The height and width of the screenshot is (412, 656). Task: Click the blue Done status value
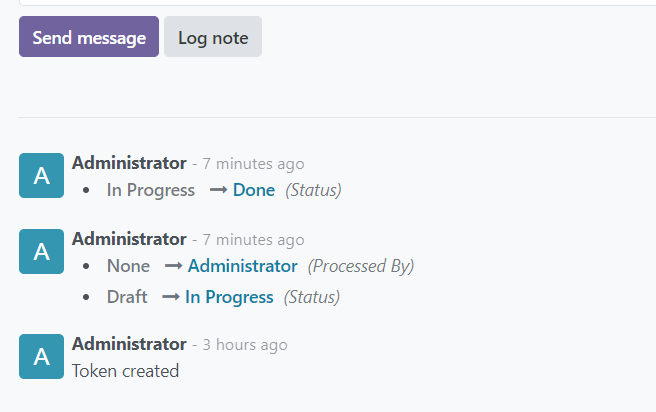coord(254,190)
